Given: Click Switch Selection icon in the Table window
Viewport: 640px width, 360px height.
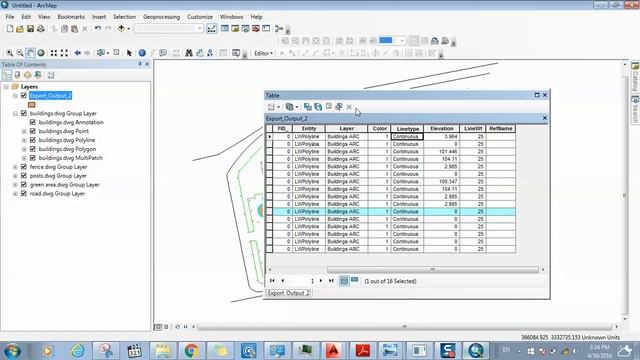Looking at the screenshot, I should (x=318, y=107).
